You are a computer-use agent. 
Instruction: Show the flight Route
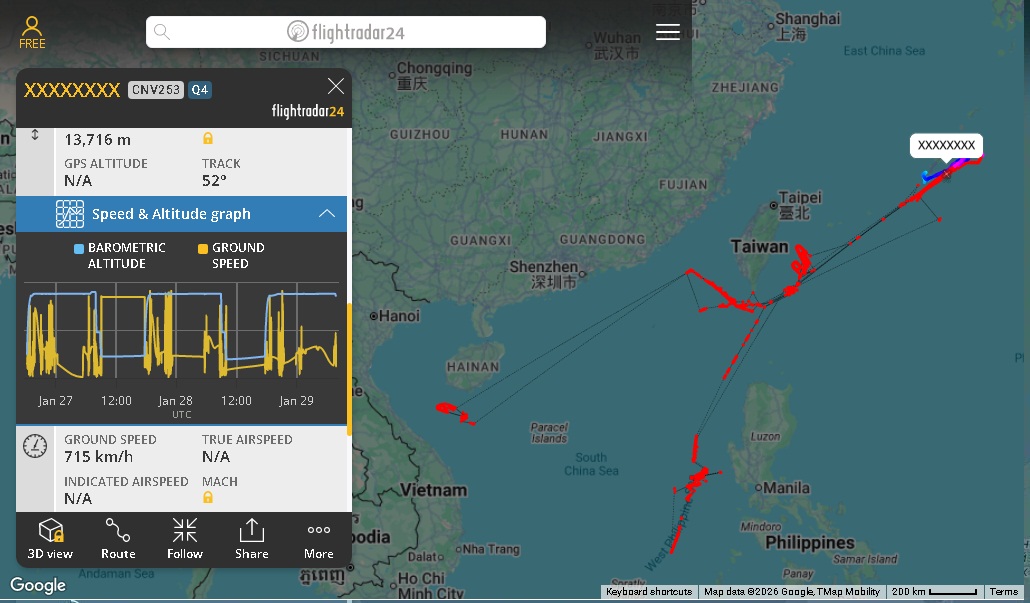118,538
